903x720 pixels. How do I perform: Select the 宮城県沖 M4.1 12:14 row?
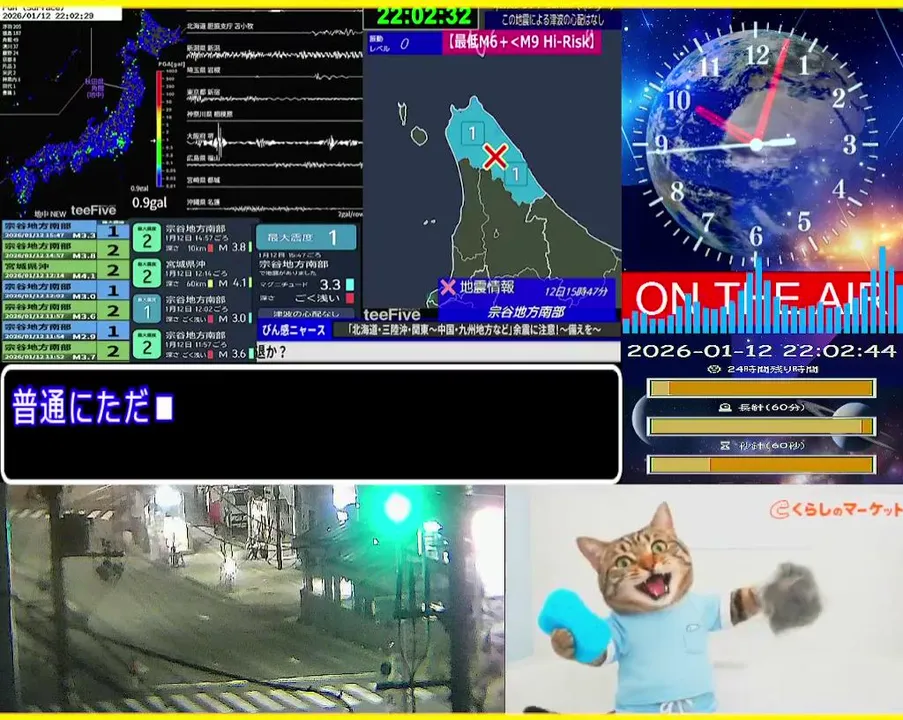coord(66,270)
